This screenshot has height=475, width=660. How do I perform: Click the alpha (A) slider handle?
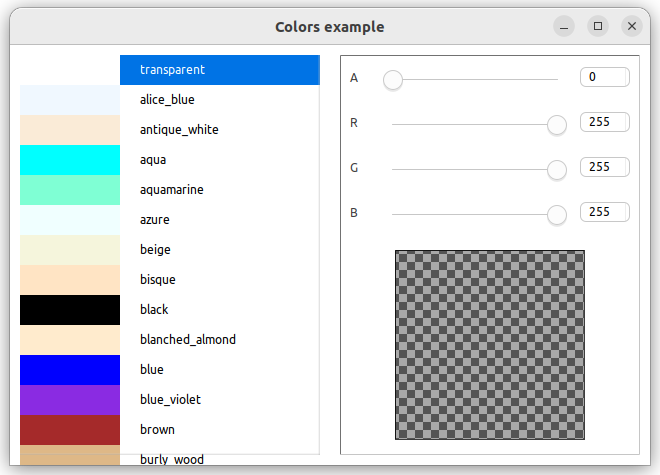pos(393,80)
